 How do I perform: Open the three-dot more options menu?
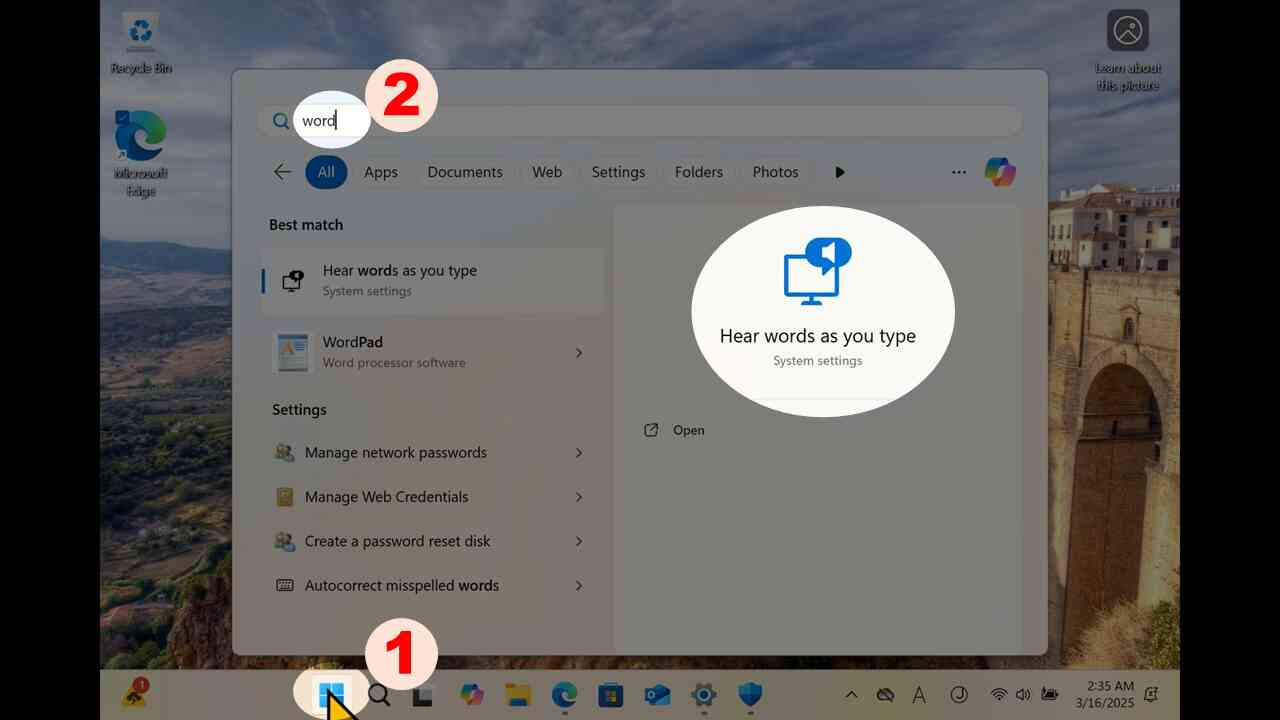pyautogui.click(x=959, y=172)
